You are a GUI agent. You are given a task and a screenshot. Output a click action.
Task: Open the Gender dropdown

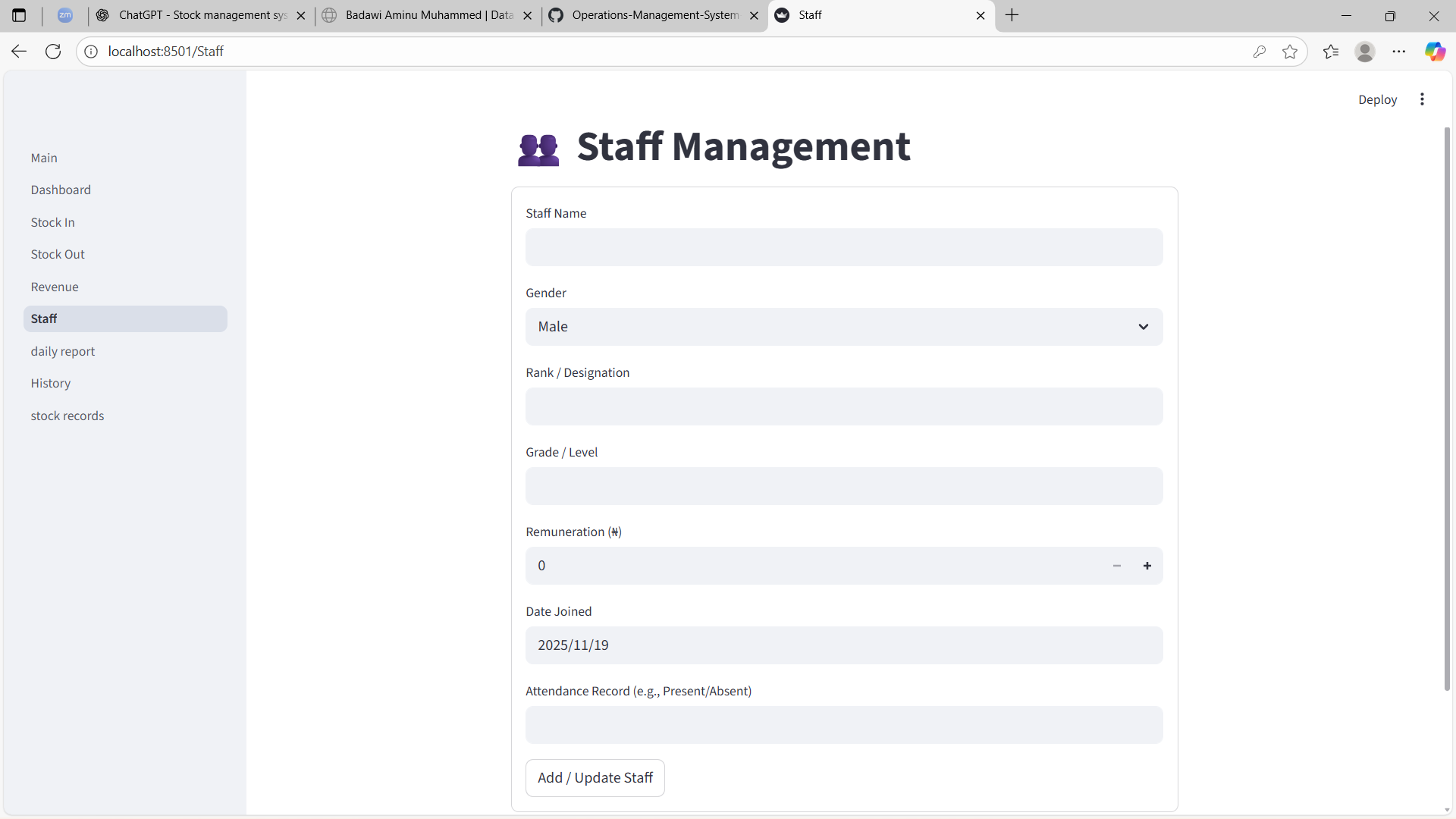click(x=844, y=327)
